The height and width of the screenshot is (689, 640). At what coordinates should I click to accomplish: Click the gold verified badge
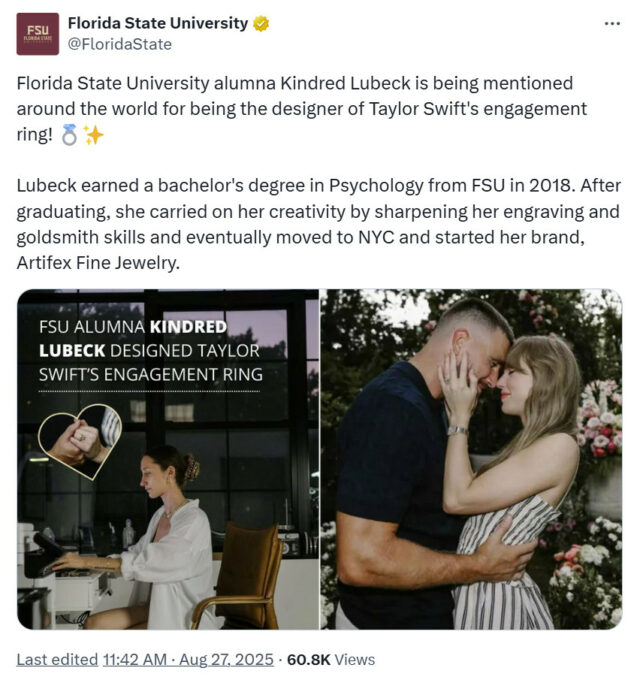coord(261,23)
